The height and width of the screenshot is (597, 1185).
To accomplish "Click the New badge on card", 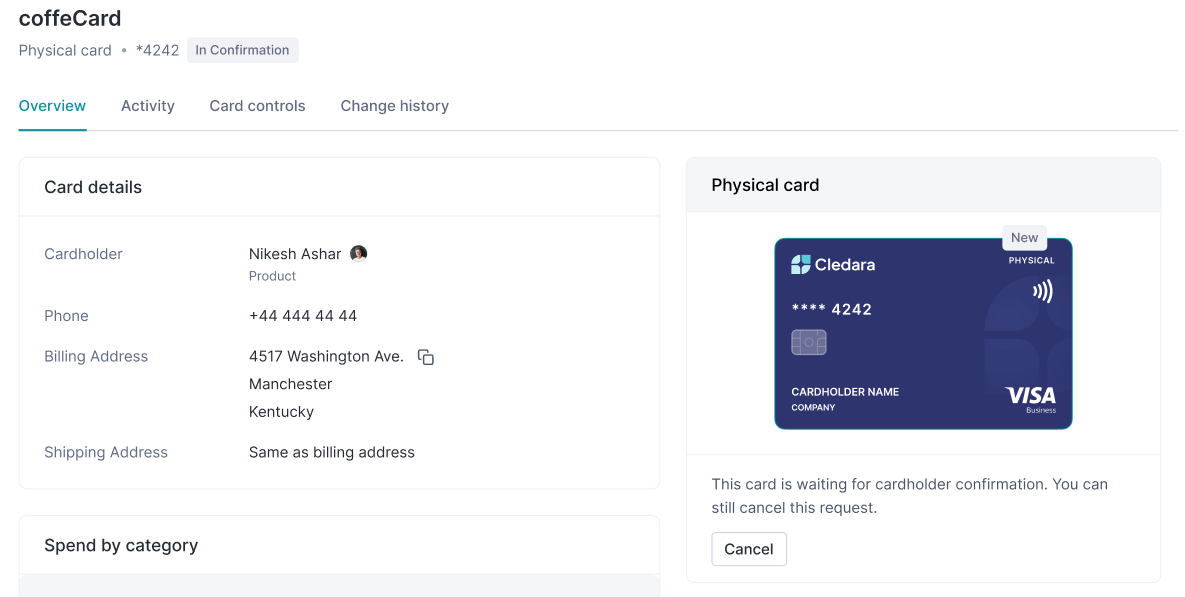I will [1024, 238].
